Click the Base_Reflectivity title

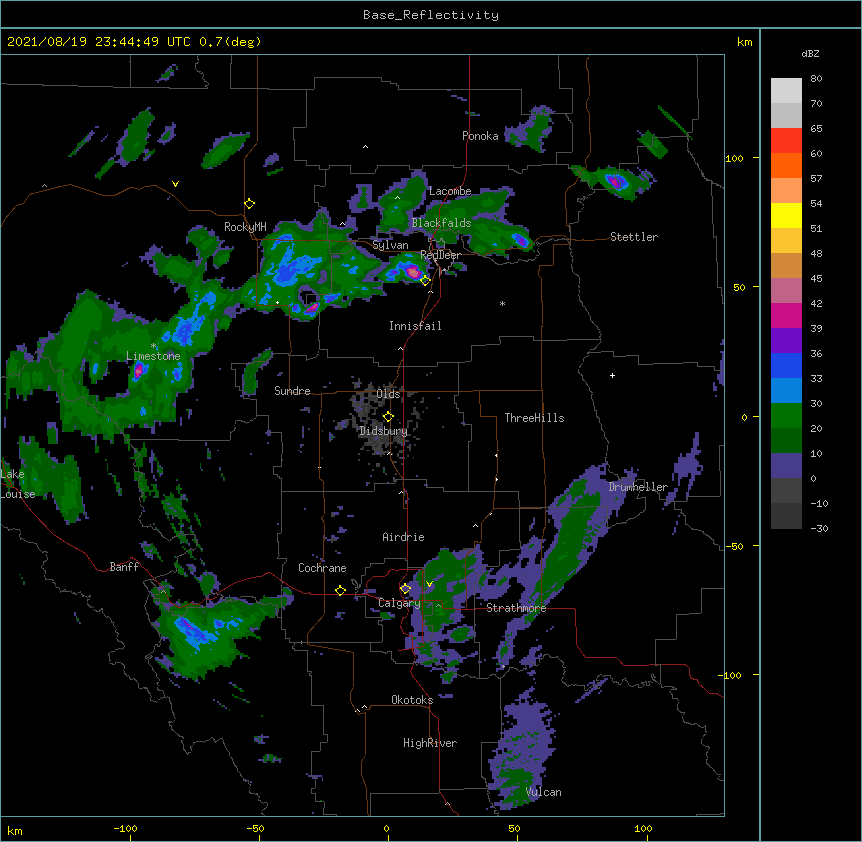(431, 15)
